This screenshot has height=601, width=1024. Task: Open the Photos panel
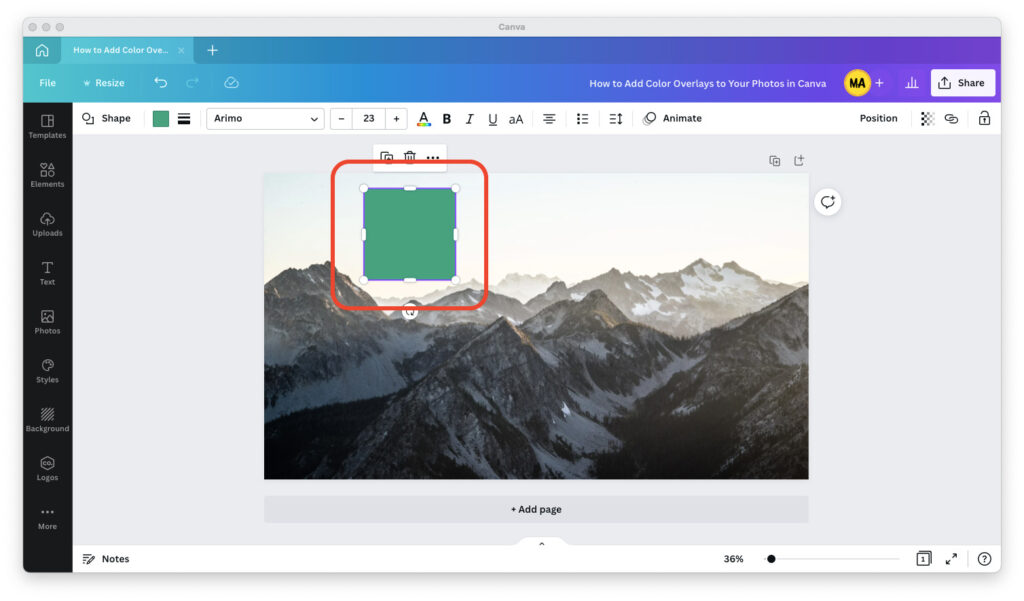click(47, 322)
